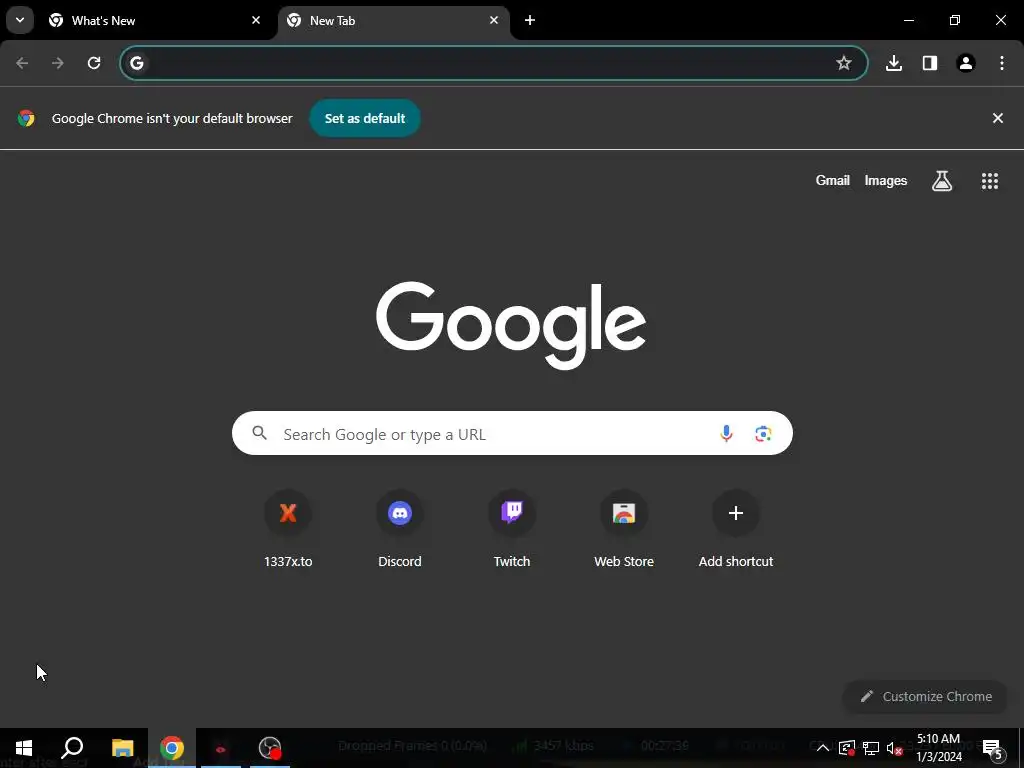Viewport: 1024px width, 768px height.
Task: Close the New Tab tab
Action: pyautogui.click(x=494, y=20)
